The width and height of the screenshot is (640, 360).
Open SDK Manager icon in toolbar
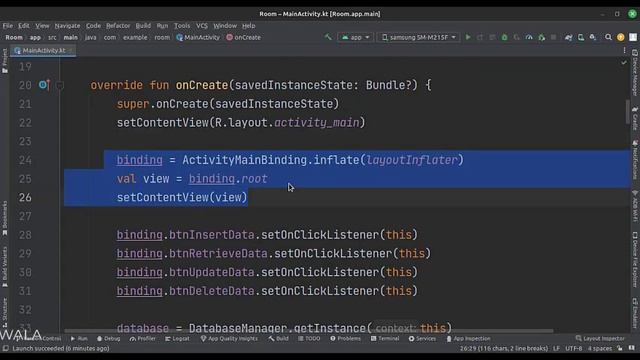[593, 37]
